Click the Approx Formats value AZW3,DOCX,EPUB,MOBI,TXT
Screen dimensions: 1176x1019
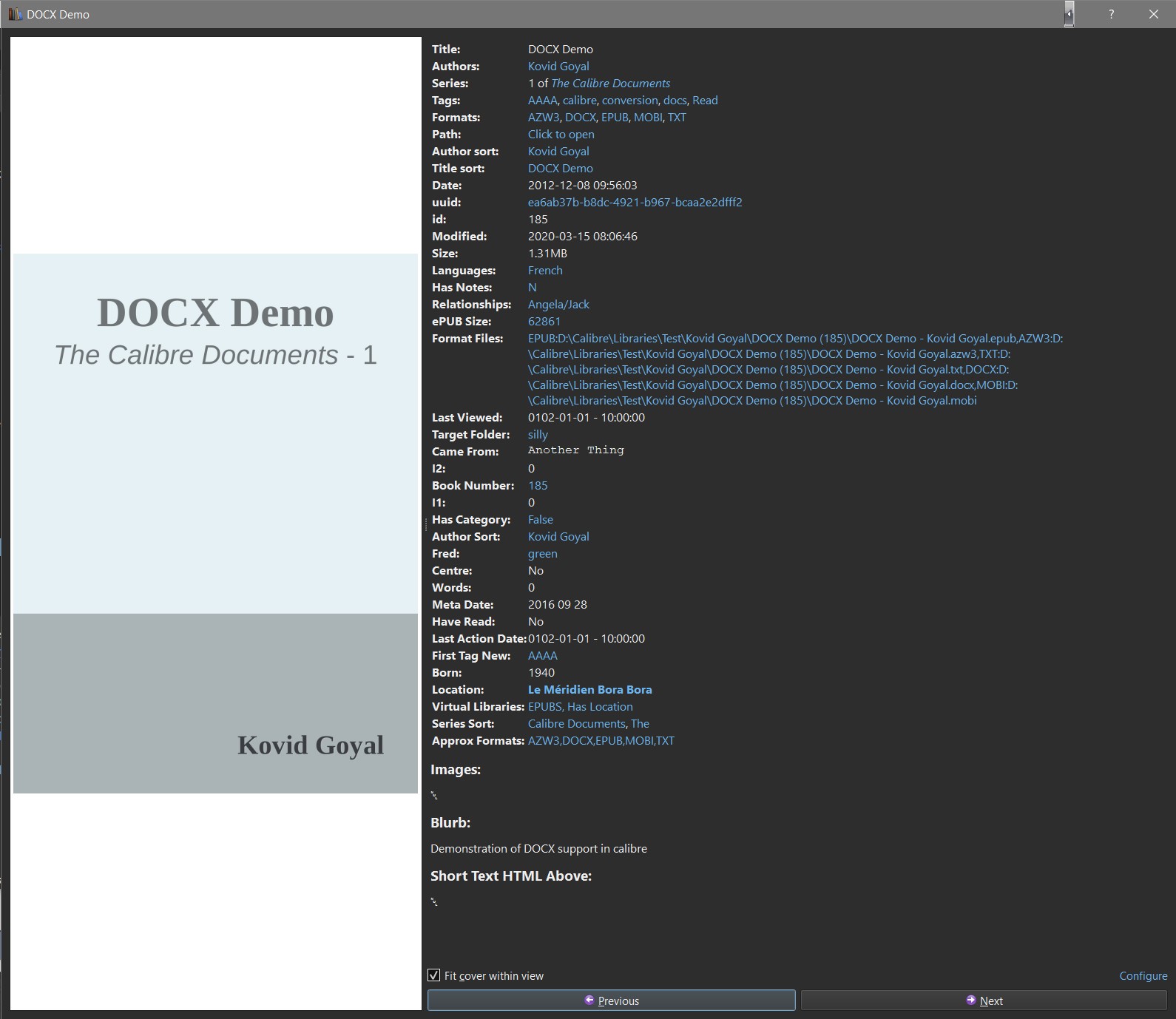click(601, 741)
